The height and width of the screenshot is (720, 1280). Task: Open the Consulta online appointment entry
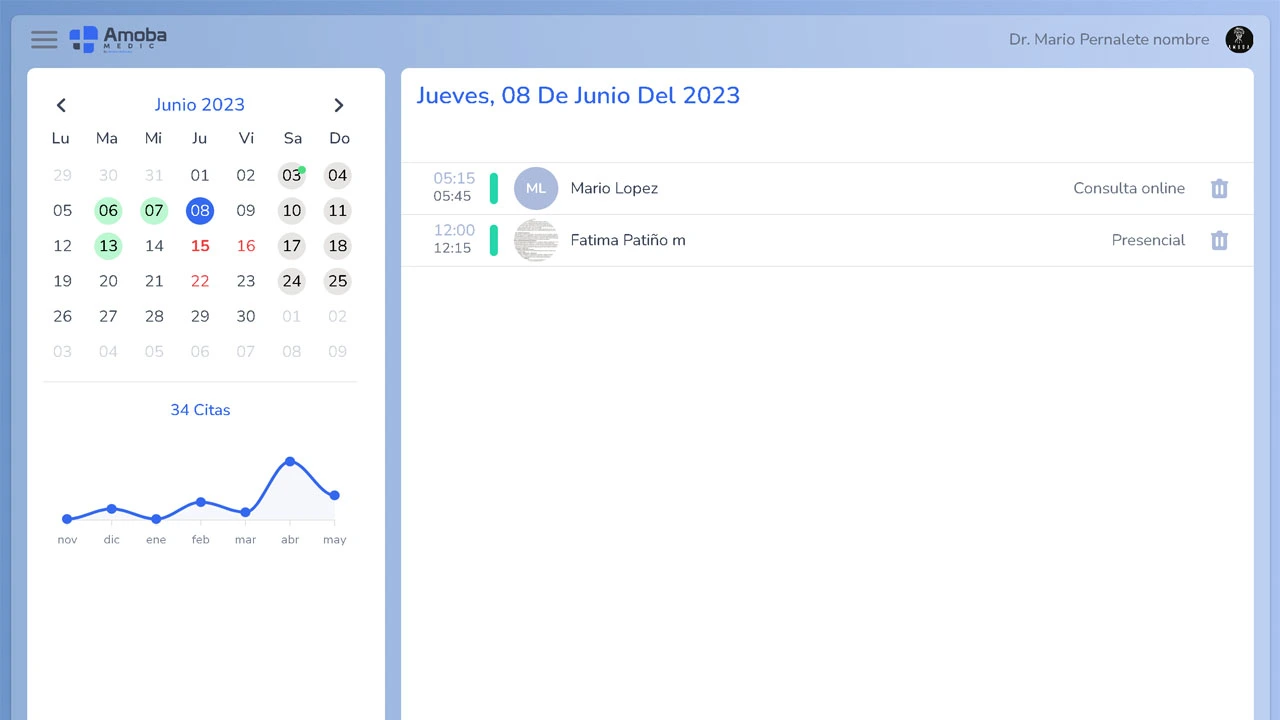1129,188
